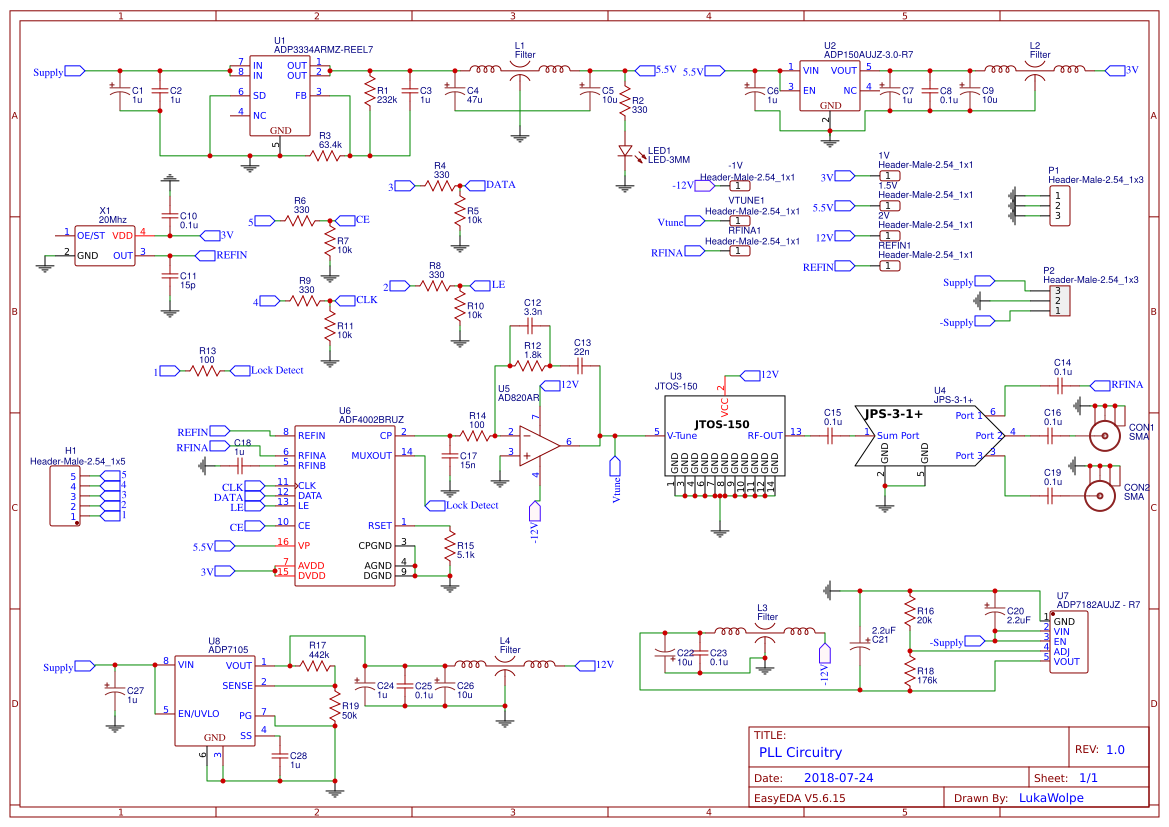1169x827 pixels.
Task: Select capacitor C28 1u symbol
Action: click(280, 755)
